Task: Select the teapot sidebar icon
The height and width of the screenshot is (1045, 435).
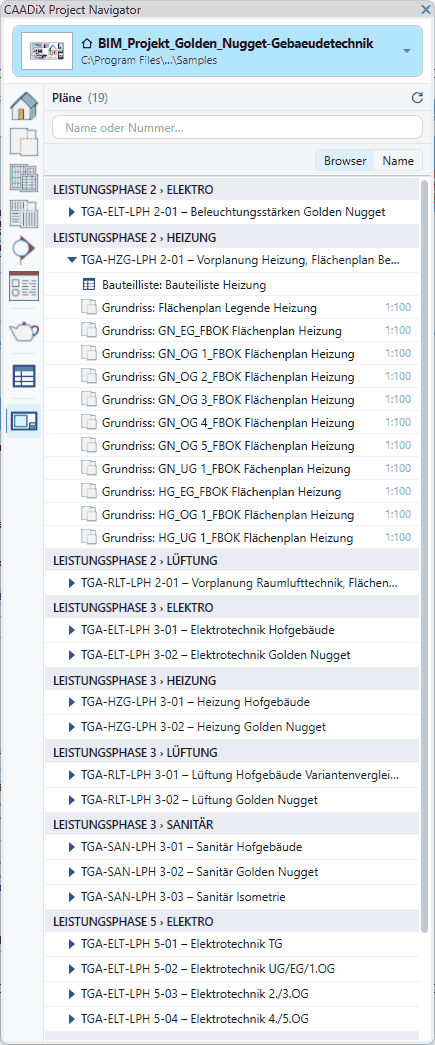Action: pyautogui.click(x=24, y=331)
